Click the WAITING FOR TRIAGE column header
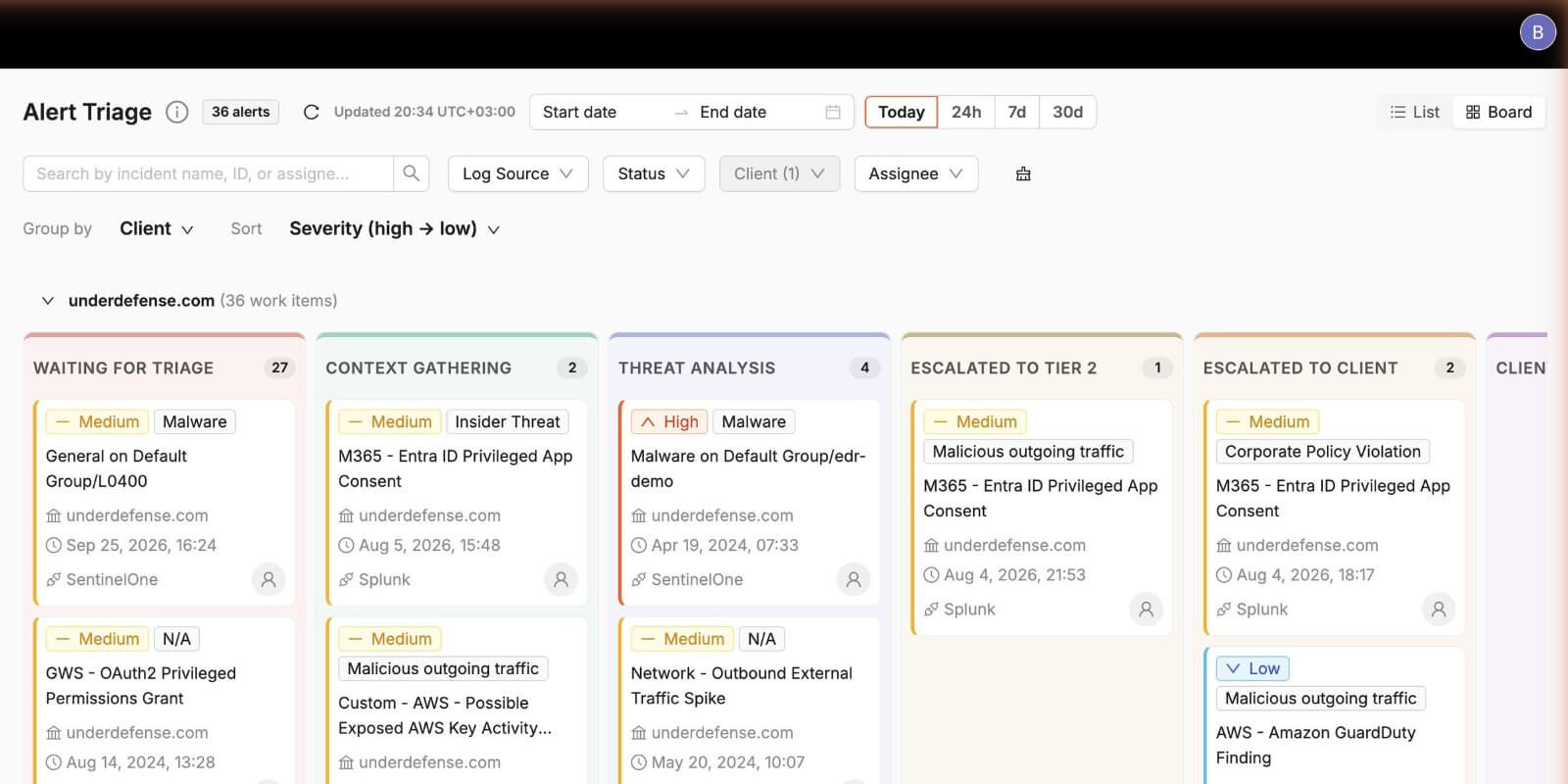Image resolution: width=1568 pixels, height=784 pixels. [123, 367]
